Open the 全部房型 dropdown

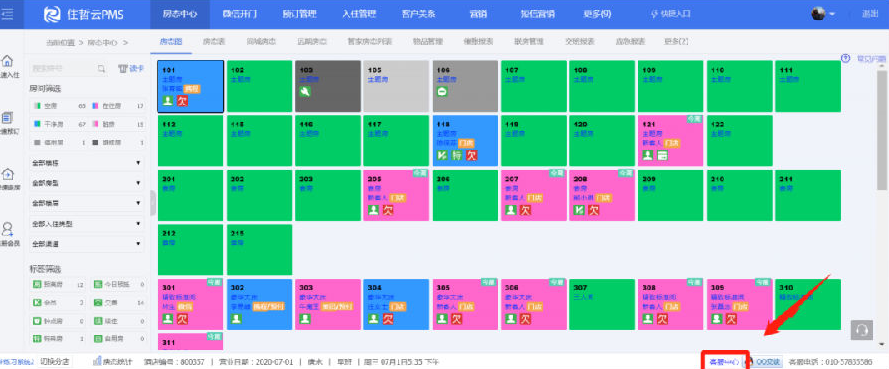[87, 183]
